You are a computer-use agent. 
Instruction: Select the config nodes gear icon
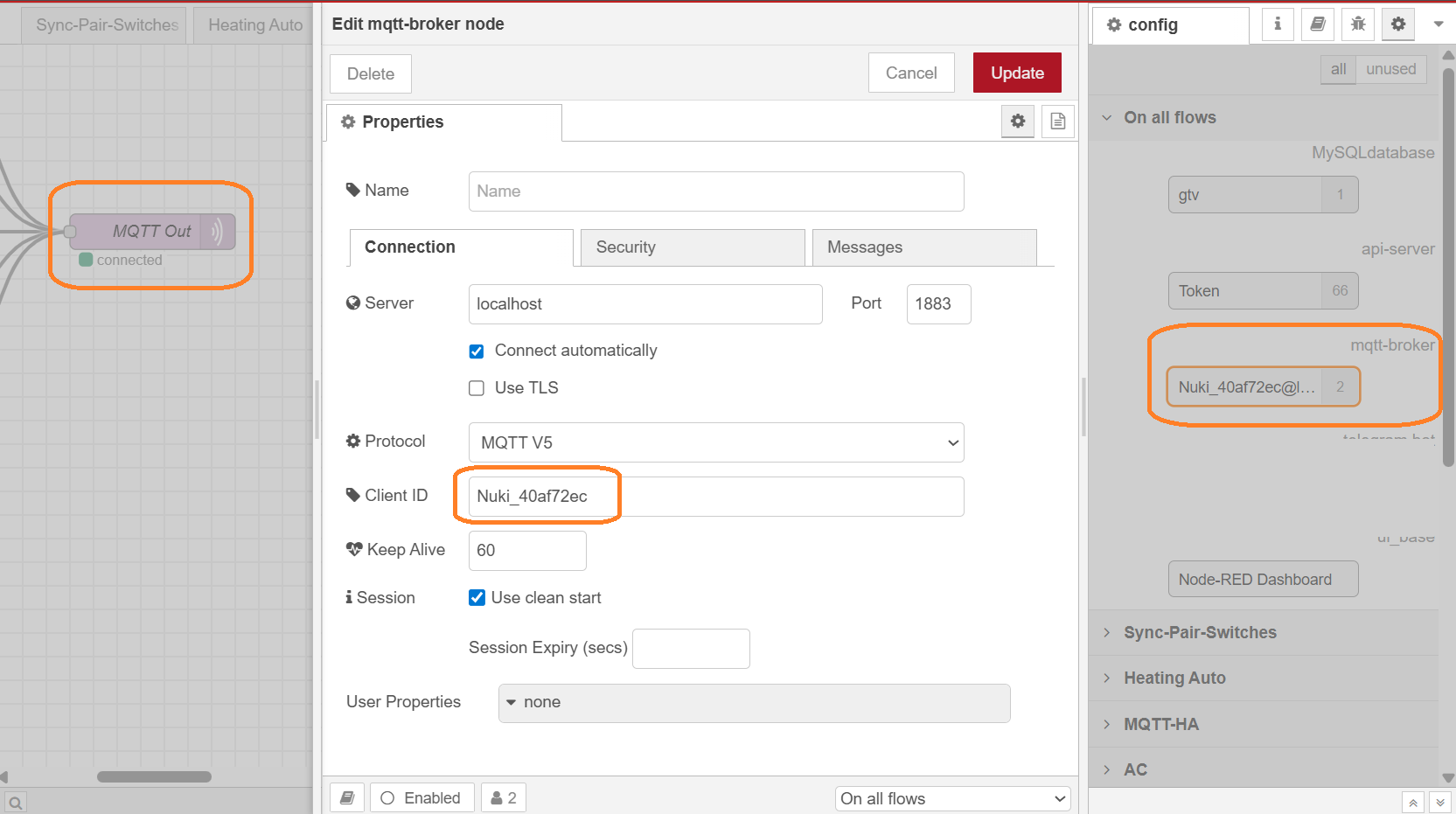(1398, 24)
